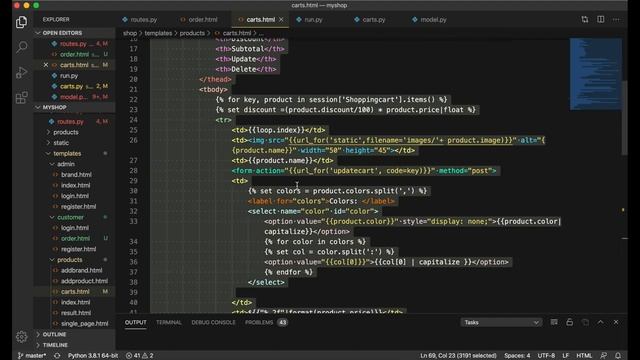The height and width of the screenshot is (360, 640).
Task: Change the LF end of line setting
Action: (x=565, y=356)
